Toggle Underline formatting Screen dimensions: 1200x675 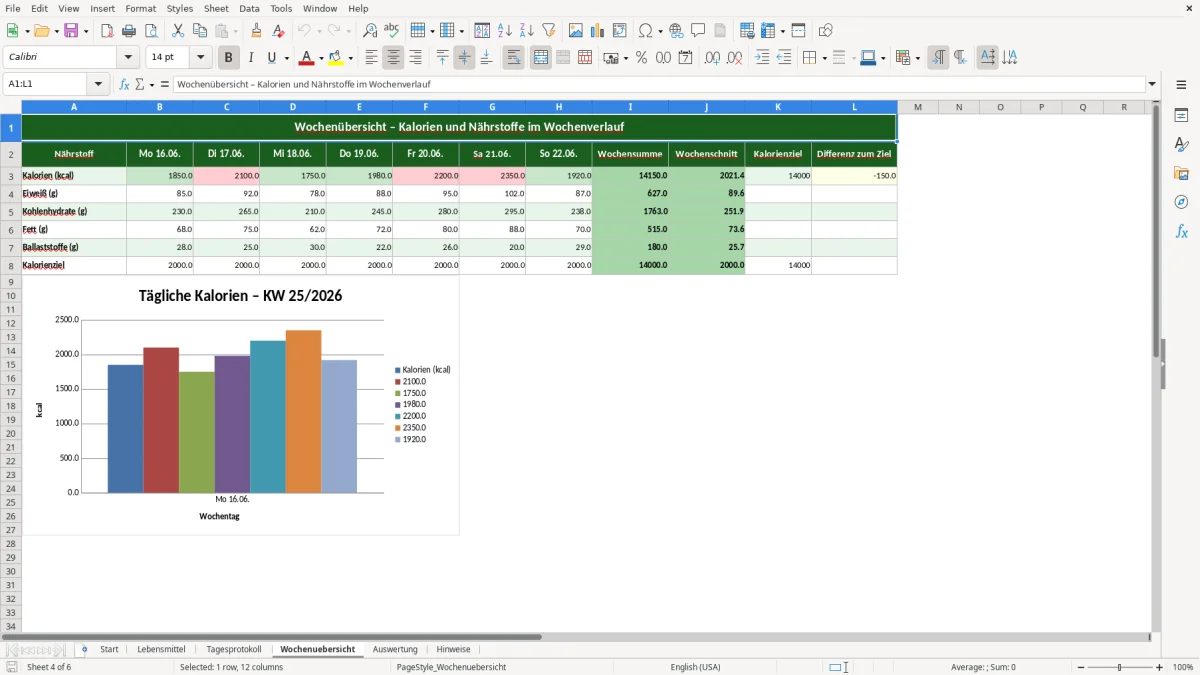[x=272, y=58]
